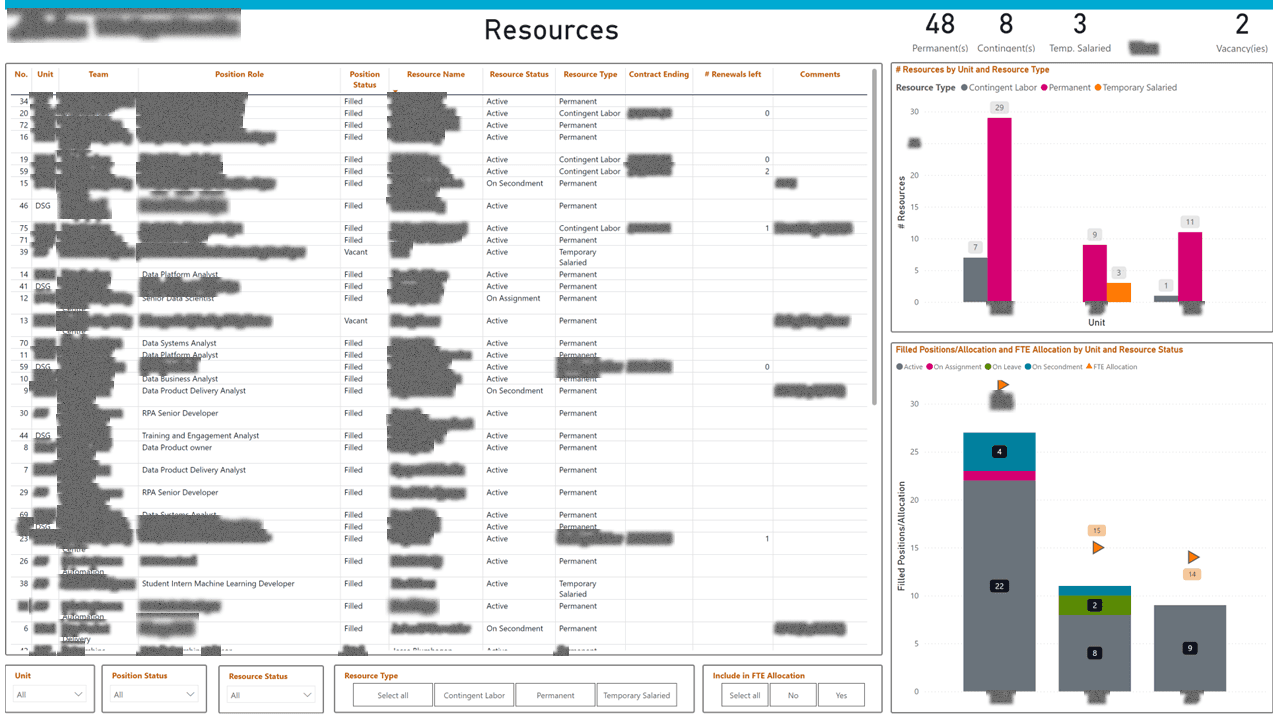
Task: Click Select all in the Resource Type slicer
Action: (x=392, y=694)
